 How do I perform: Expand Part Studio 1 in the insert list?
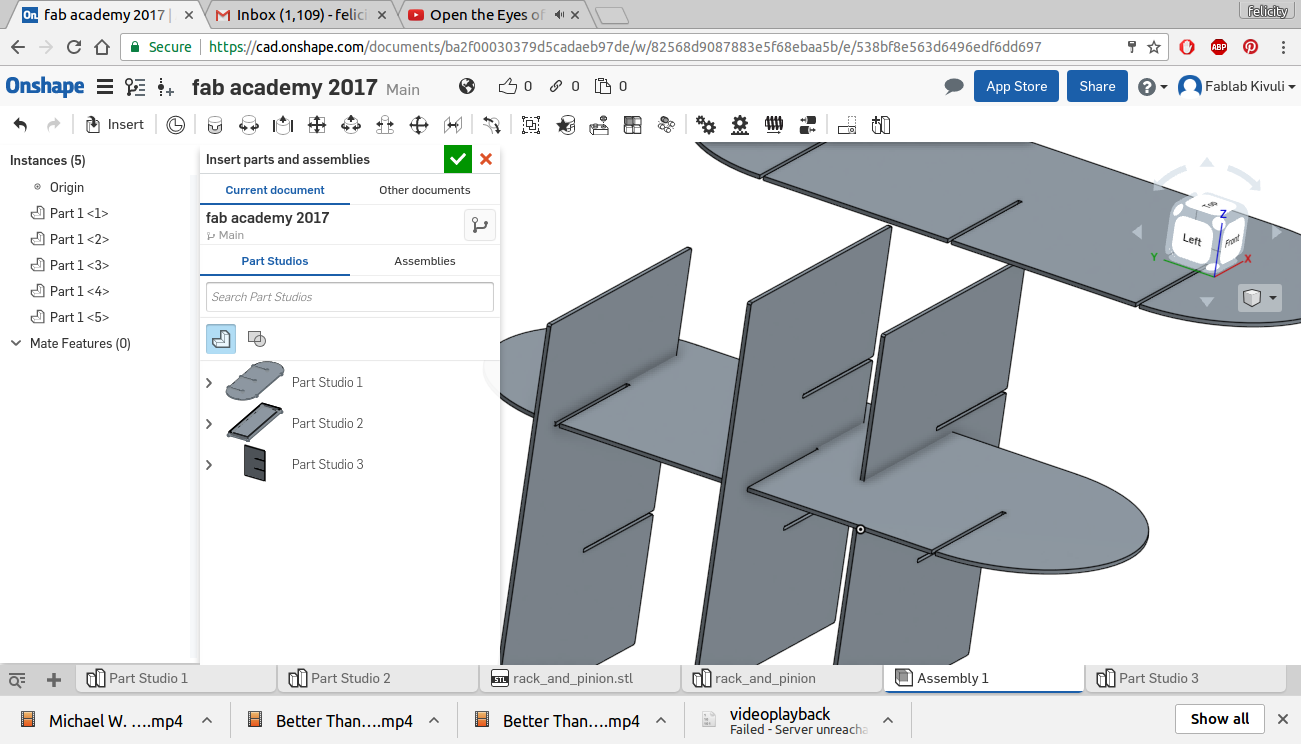click(x=209, y=383)
